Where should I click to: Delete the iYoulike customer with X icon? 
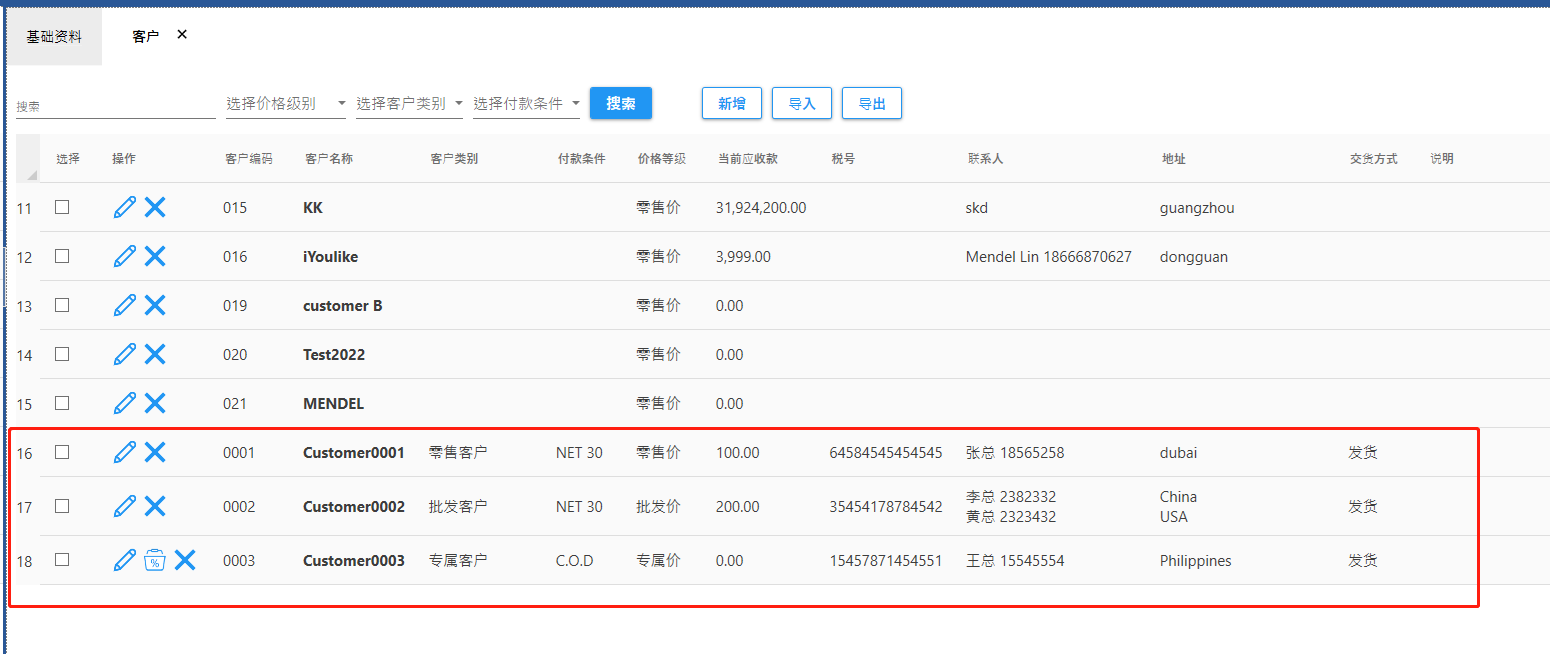point(155,256)
